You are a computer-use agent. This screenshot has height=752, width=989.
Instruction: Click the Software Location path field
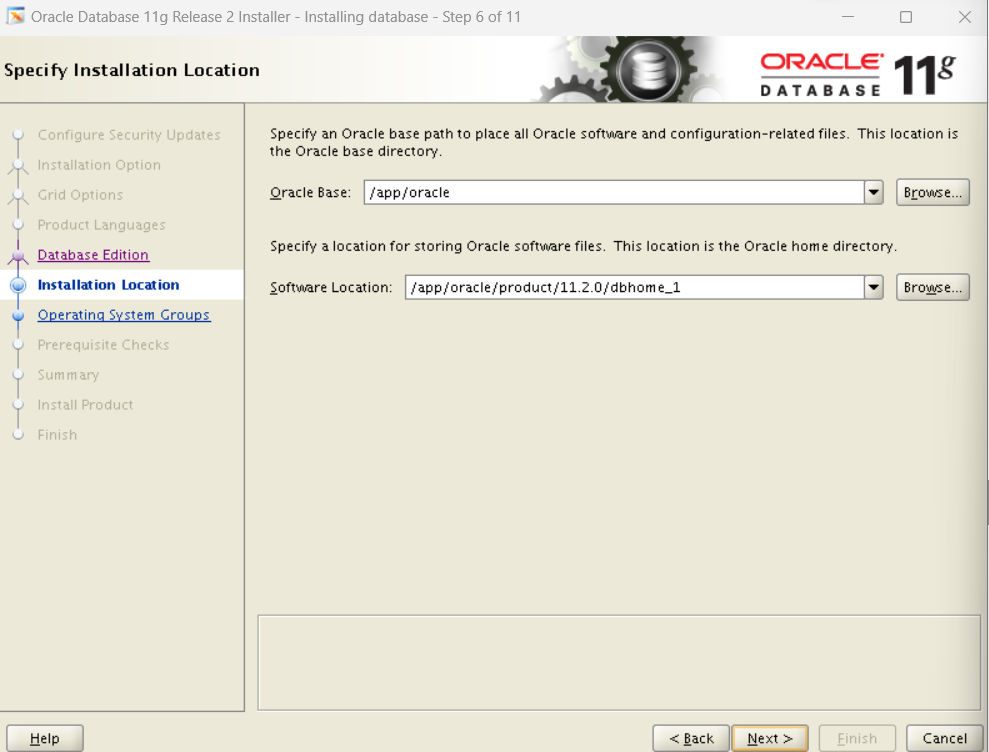tap(635, 288)
